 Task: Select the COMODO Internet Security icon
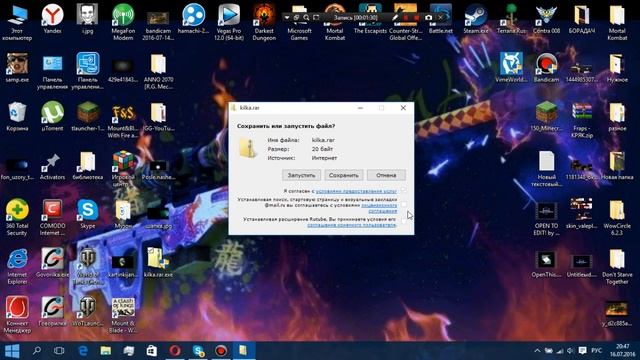tap(52, 218)
